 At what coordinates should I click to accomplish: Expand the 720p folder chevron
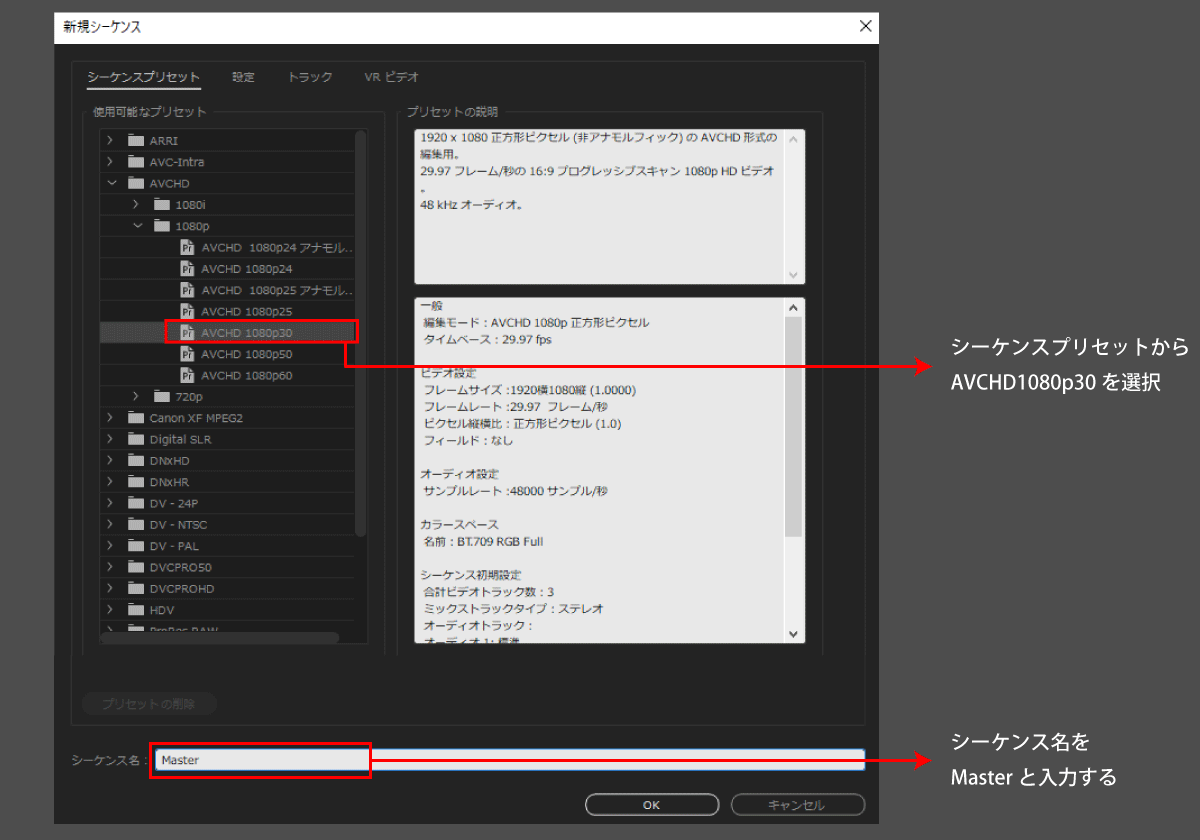136,397
